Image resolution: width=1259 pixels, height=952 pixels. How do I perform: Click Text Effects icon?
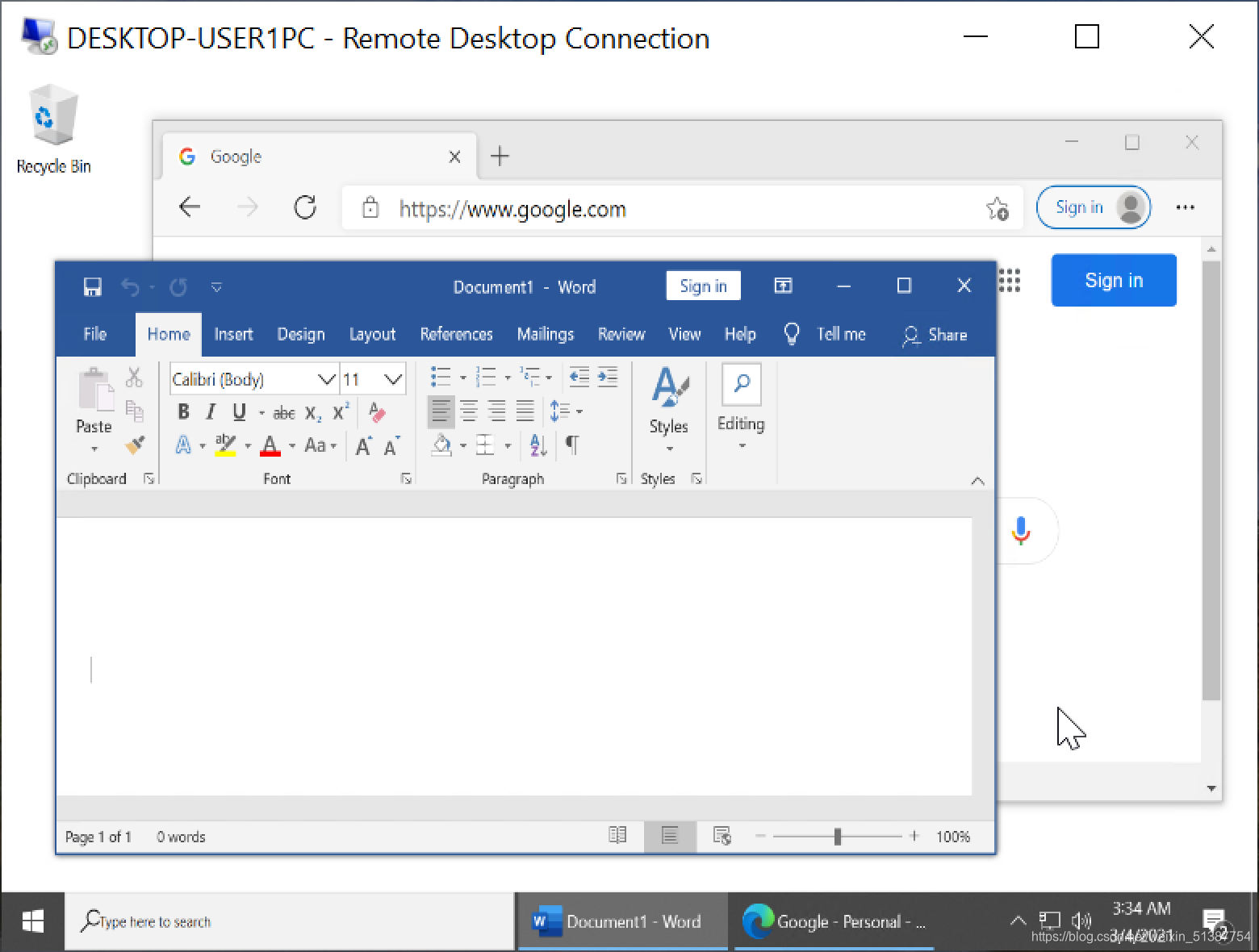(183, 445)
